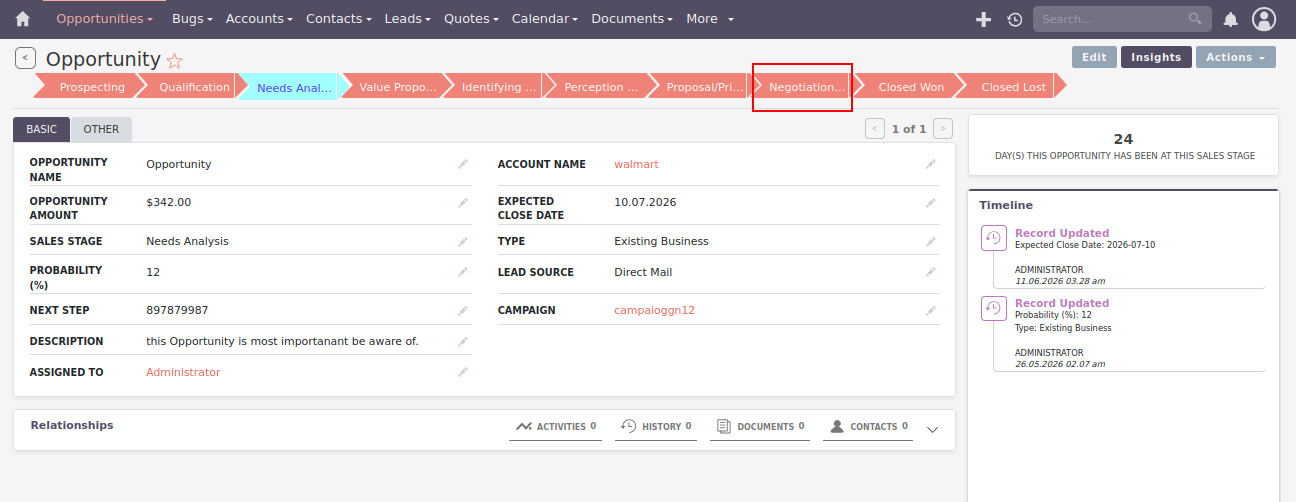Edit Next Step with pencil icon
This screenshot has width=1296, height=502.
(x=463, y=311)
